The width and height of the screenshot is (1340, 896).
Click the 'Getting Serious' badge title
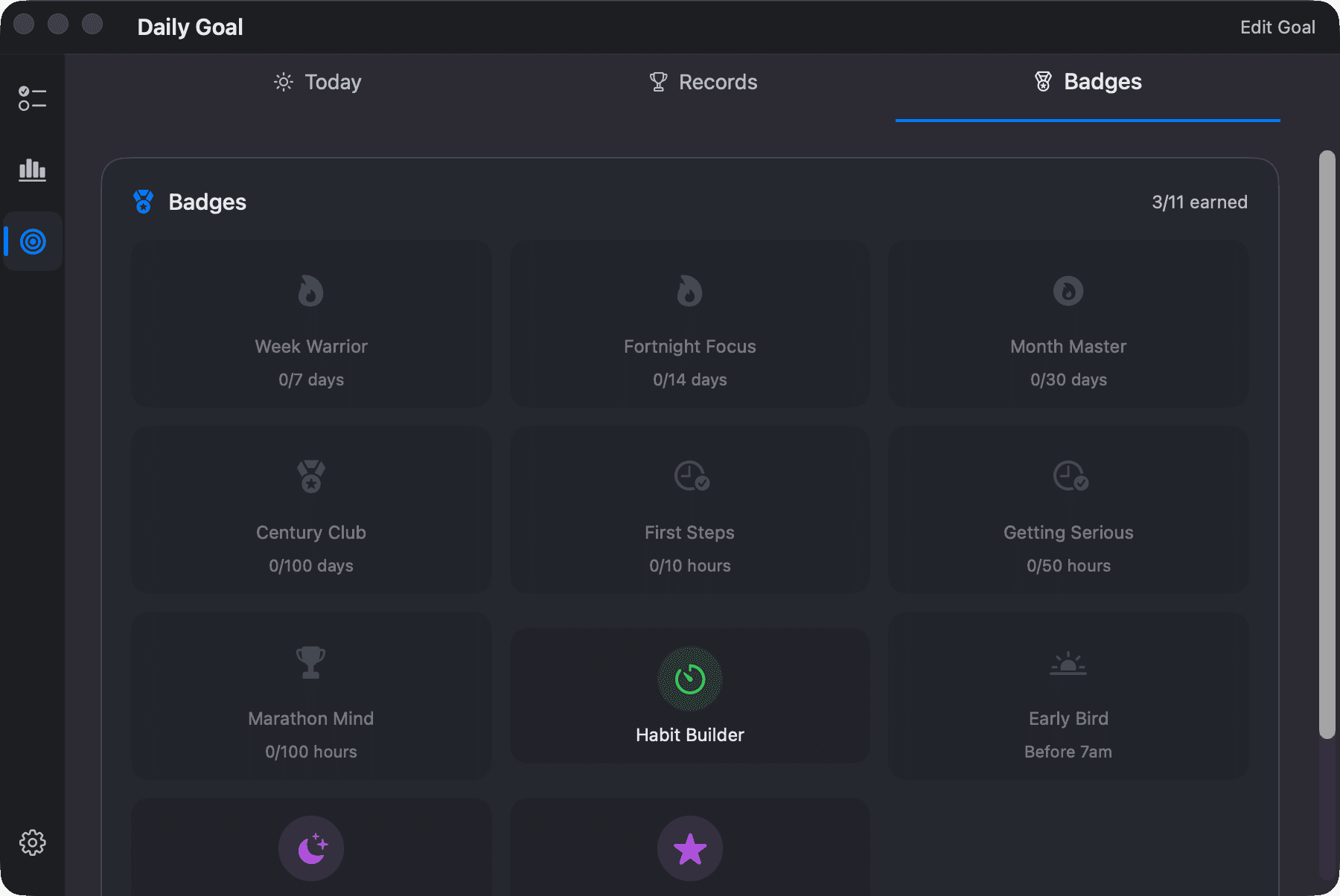coord(1068,533)
